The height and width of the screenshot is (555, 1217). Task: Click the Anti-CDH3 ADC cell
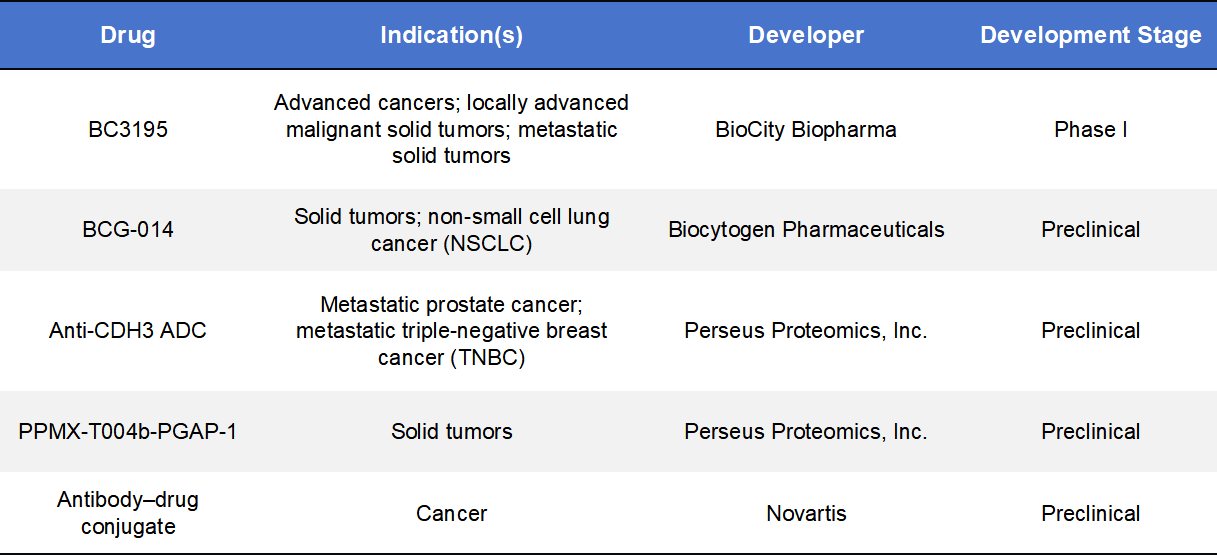click(x=128, y=331)
